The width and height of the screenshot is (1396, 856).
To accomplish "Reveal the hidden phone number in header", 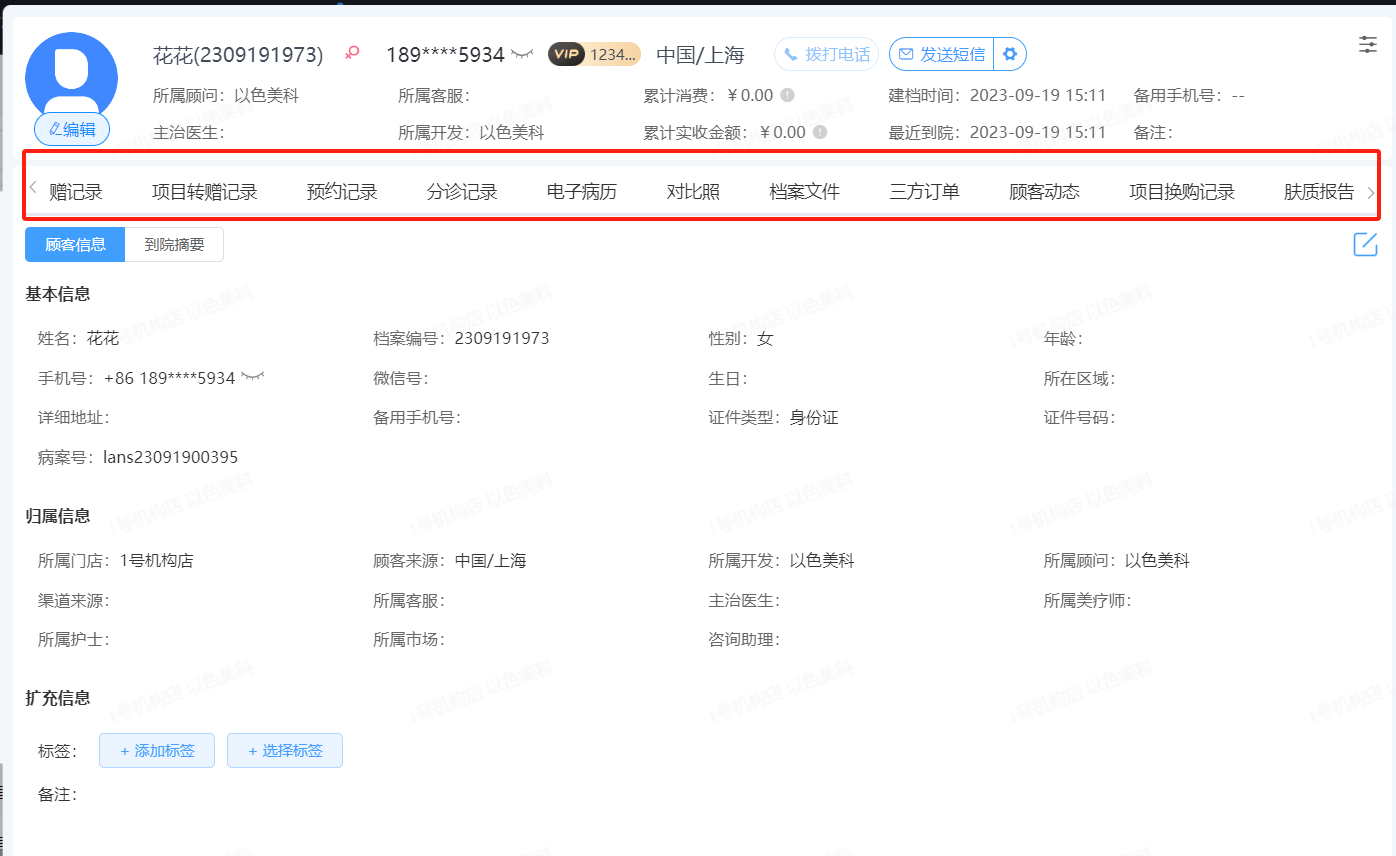I will [x=522, y=54].
